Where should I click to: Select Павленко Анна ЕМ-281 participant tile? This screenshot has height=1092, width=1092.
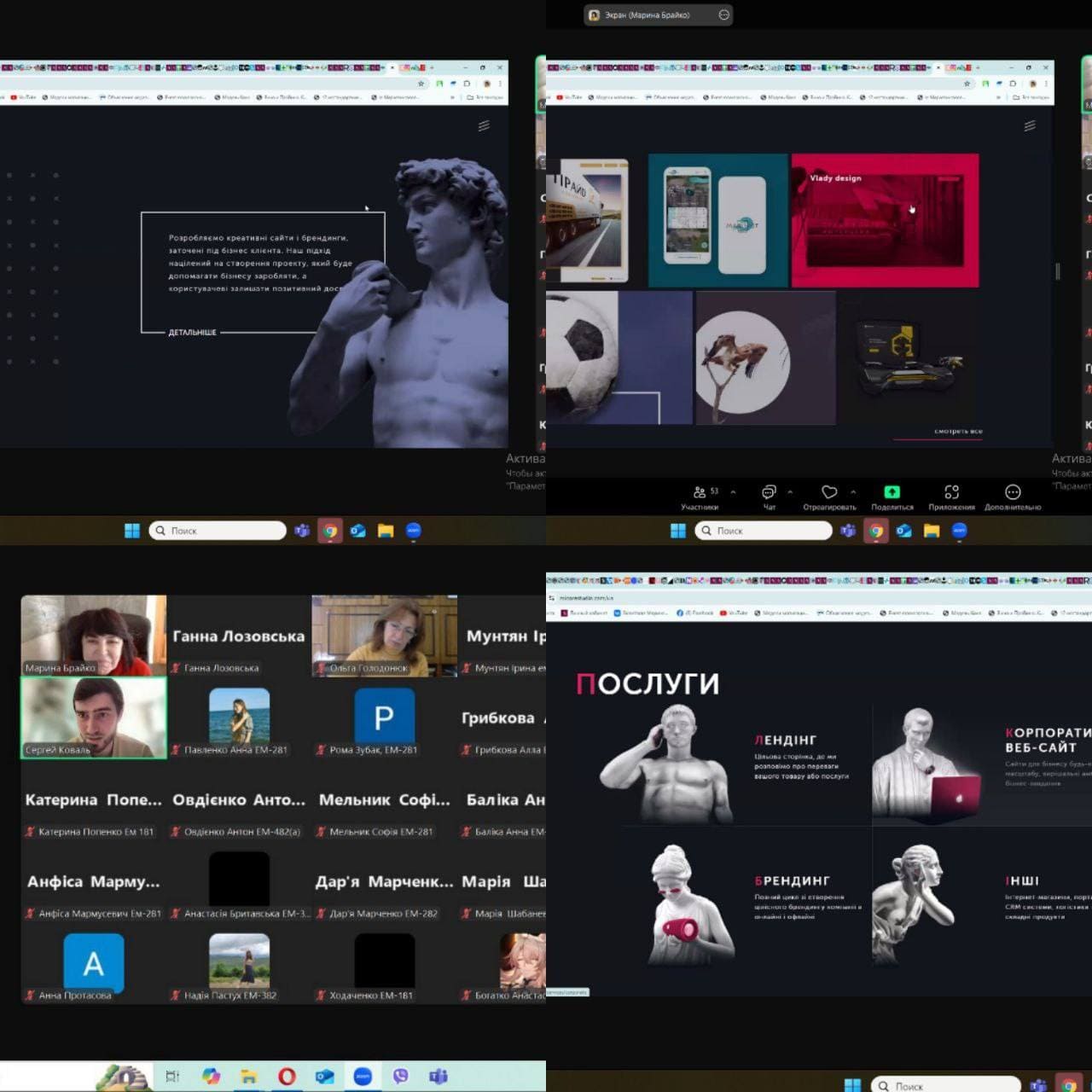click(239, 717)
